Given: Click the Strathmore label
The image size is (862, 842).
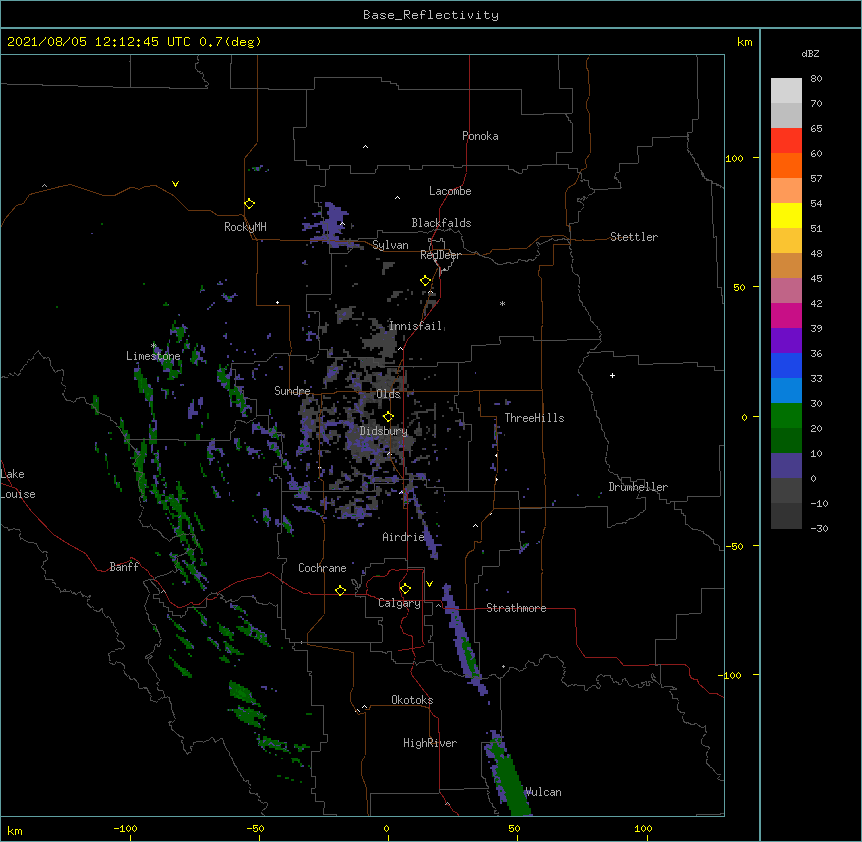Looking at the screenshot, I should [x=516, y=608].
